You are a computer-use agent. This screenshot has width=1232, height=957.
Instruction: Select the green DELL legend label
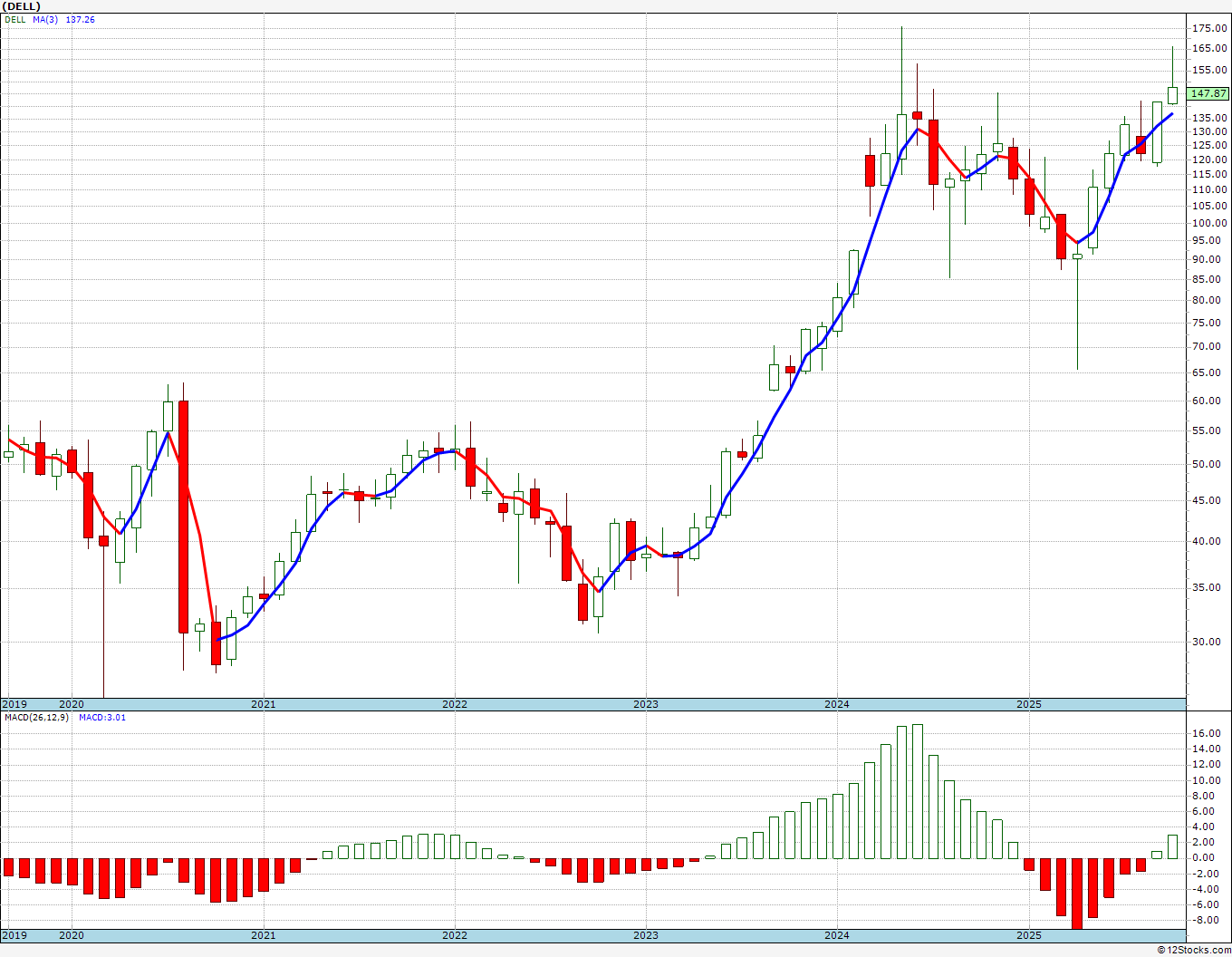[x=15, y=19]
